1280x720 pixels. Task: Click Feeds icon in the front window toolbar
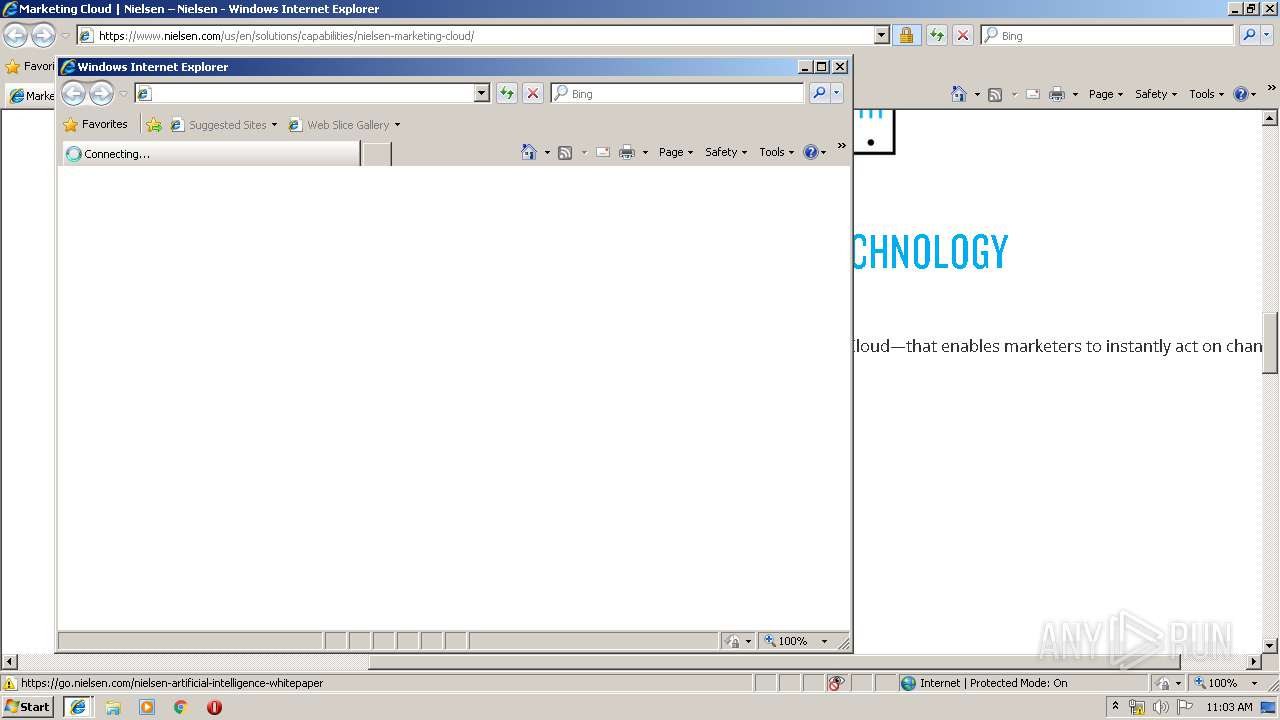click(x=565, y=152)
